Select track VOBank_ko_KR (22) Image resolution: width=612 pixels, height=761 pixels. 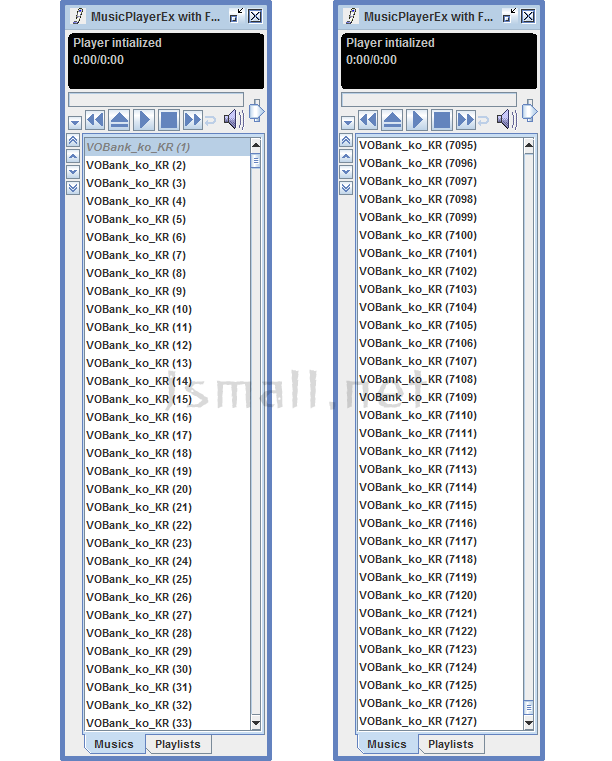pyautogui.click(x=167, y=525)
